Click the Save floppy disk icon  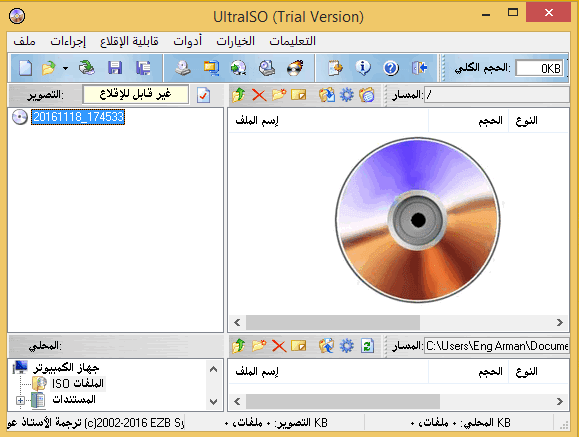[x=115, y=68]
